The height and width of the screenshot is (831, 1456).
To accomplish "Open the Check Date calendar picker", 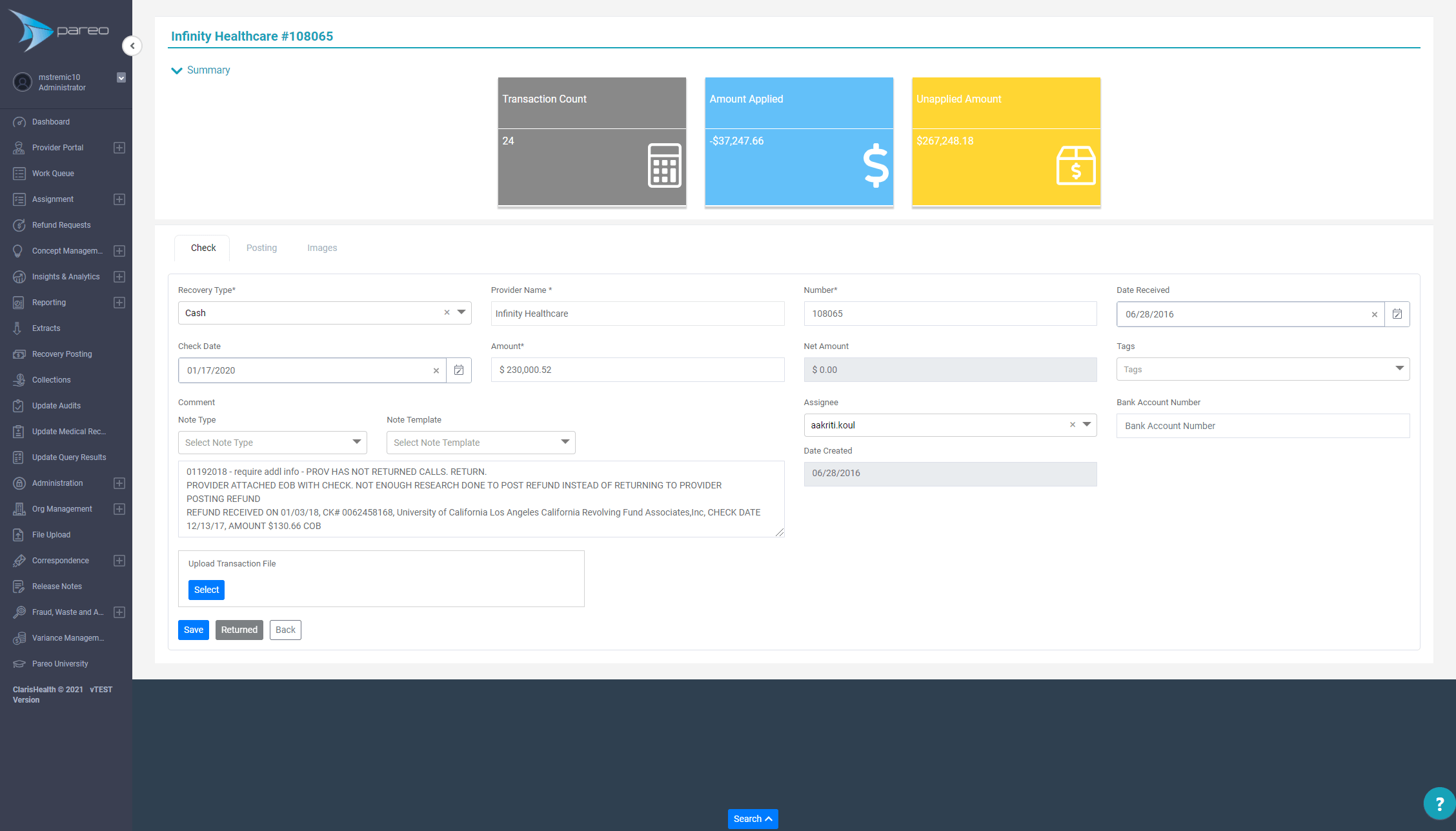I will (x=459, y=370).
